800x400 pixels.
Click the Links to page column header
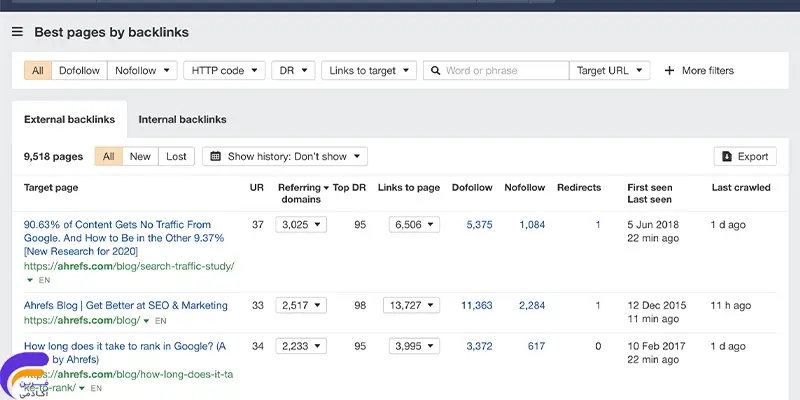pyautogui.click(x=409, y=188)
